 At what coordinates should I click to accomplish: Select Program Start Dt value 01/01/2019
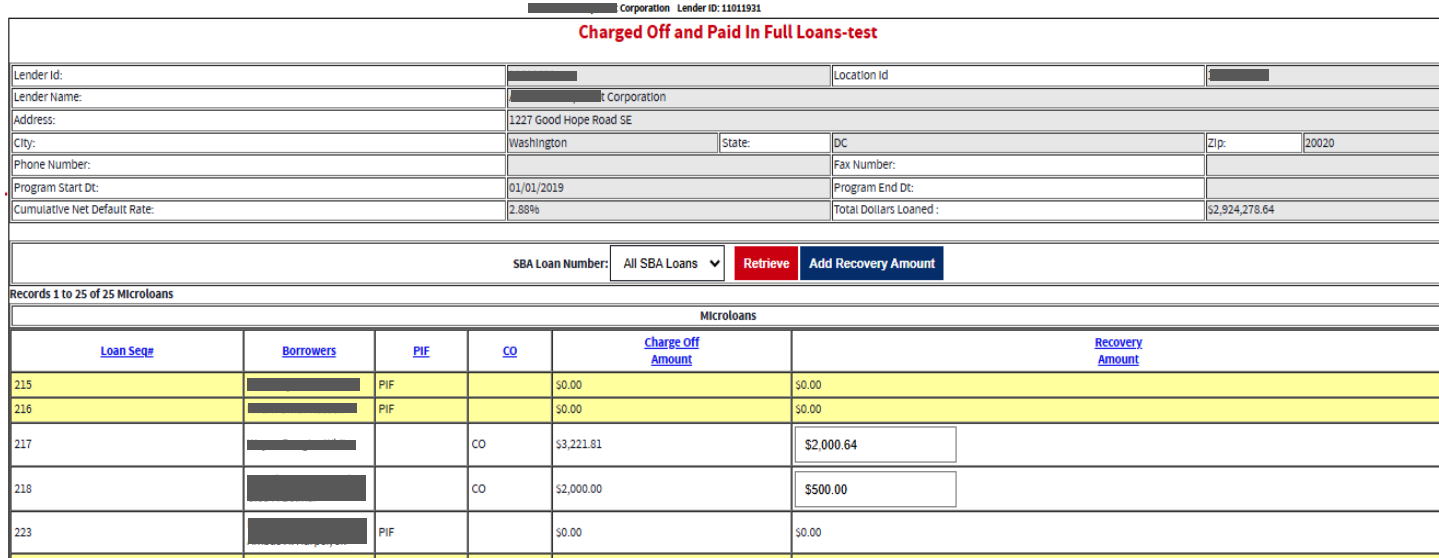[x=667, y=188]
